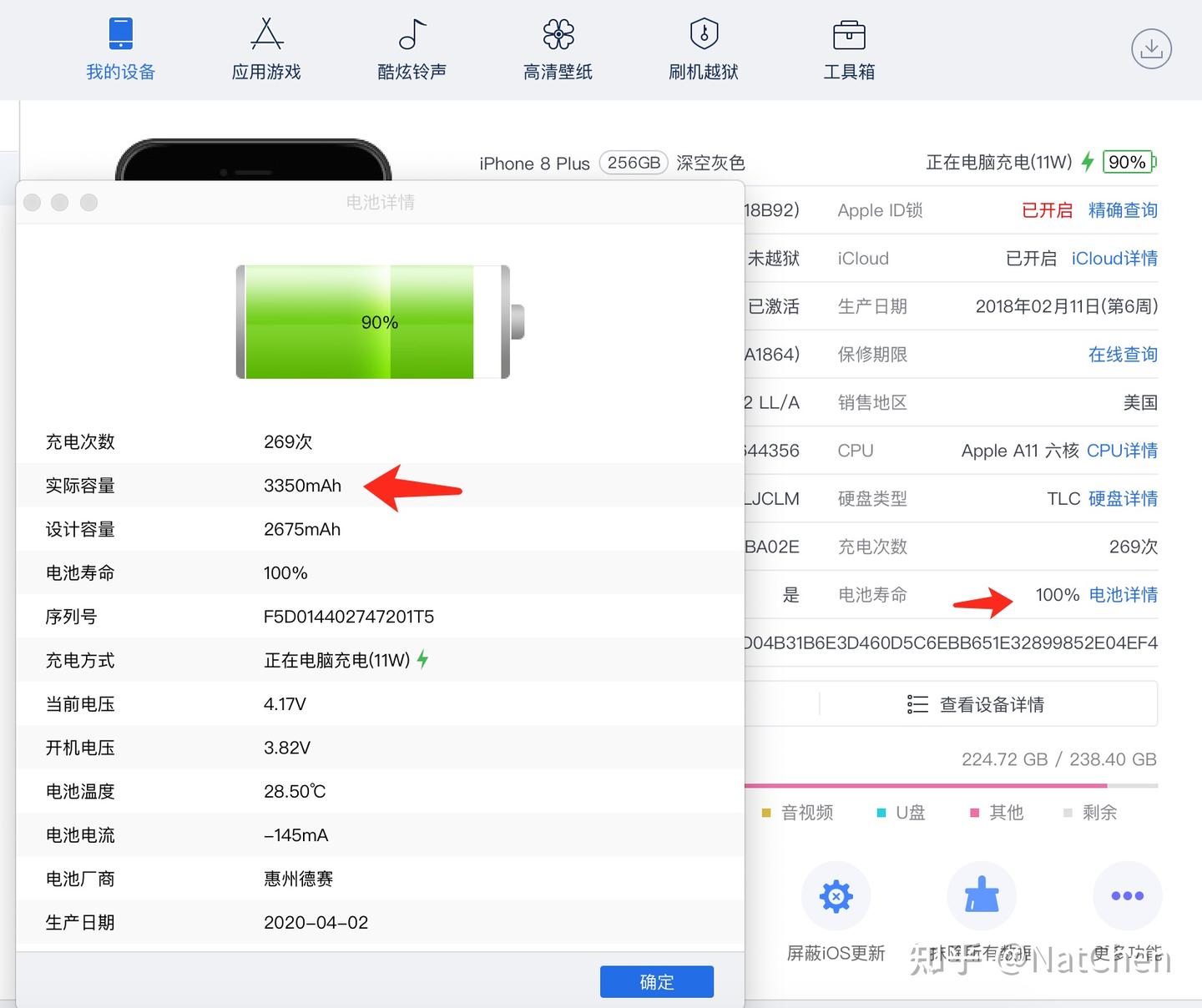Click the 3.82V boot voltage value

pyautogui.click(x=287, y=748)
